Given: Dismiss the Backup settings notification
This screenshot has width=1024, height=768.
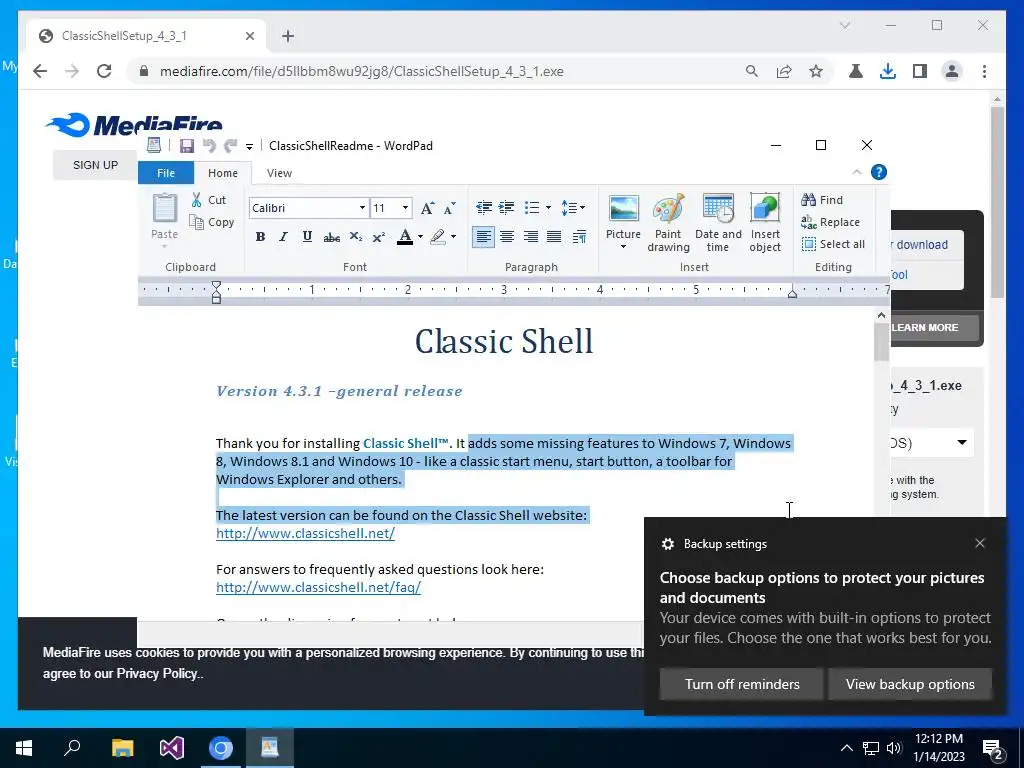Looking at the screenshot, I should pyautogui.click(x=980, y=543).
